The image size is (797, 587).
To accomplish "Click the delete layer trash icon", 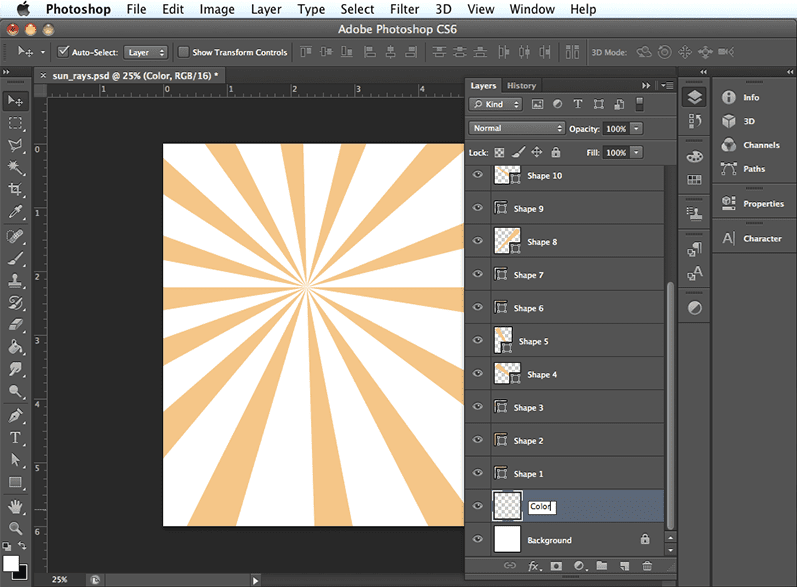I will point(647,566).
